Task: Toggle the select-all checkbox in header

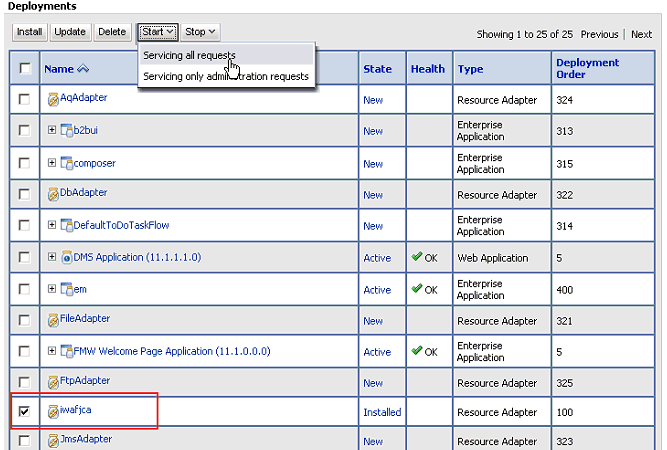Action: (25, 68)
